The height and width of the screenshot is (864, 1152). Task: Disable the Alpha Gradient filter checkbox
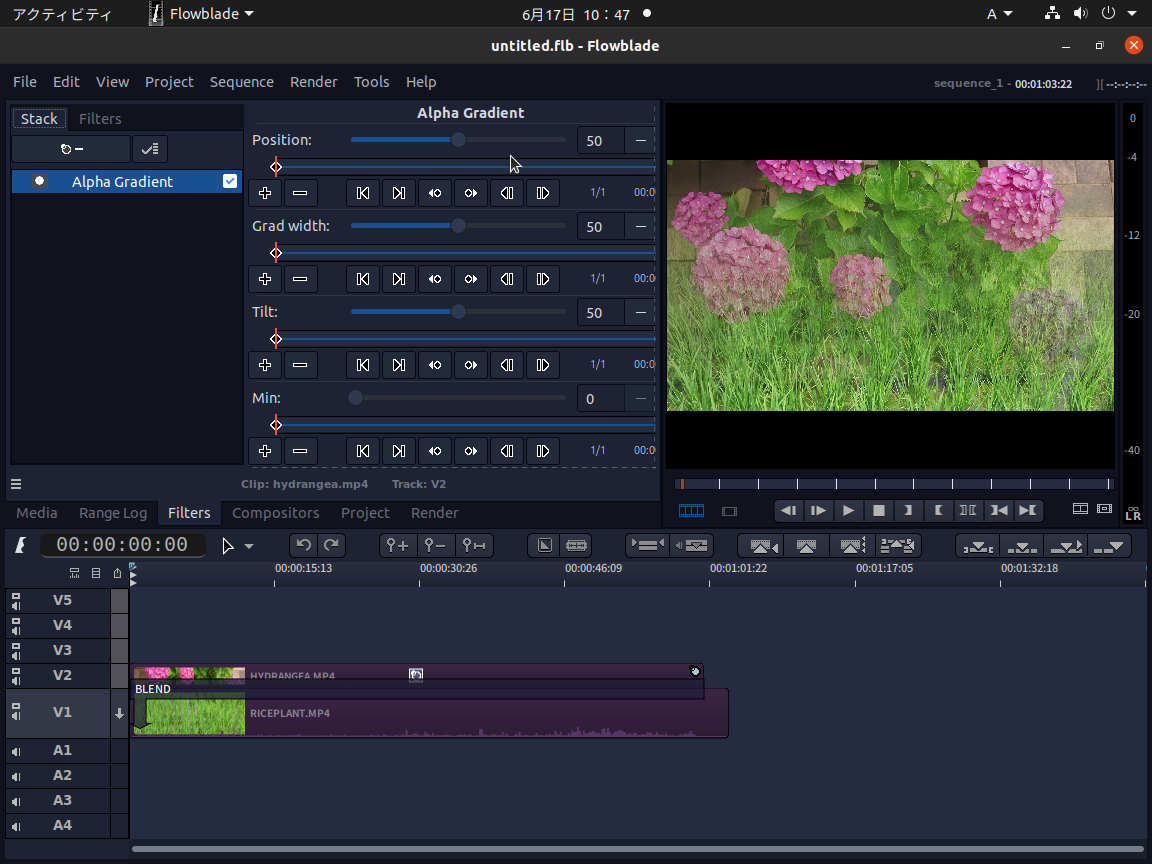pyautogui.click(x=230, y=181)
